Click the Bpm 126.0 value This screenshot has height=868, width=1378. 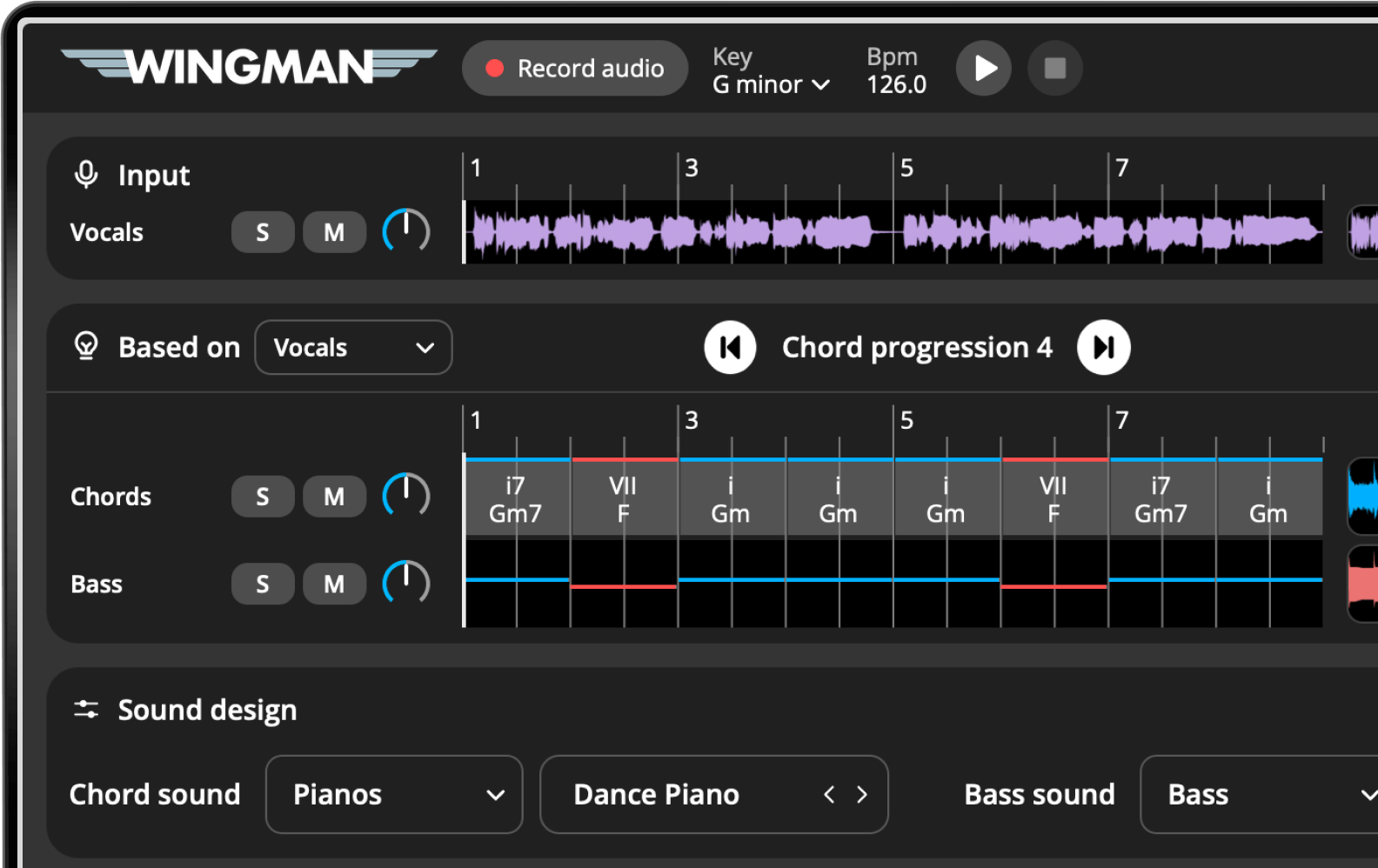coord(896,84)
